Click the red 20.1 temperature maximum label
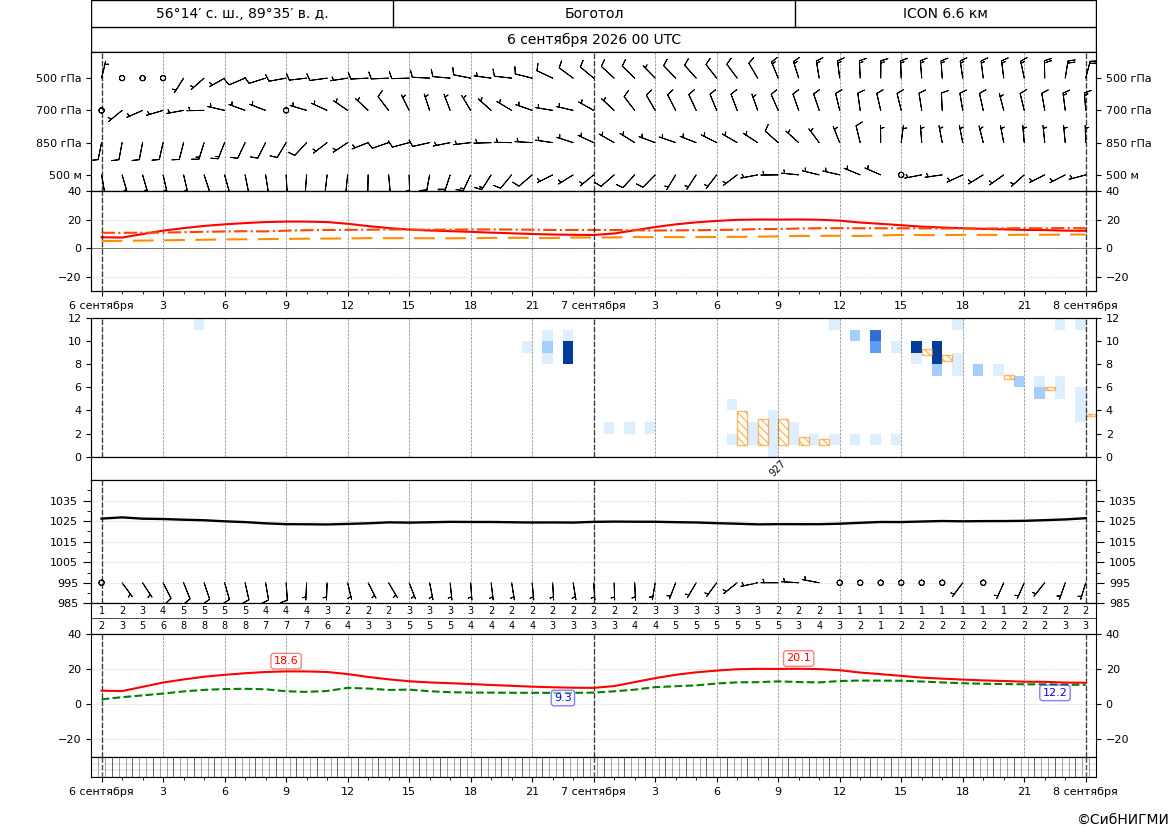 pyautogui.click(x=798, y=658)
